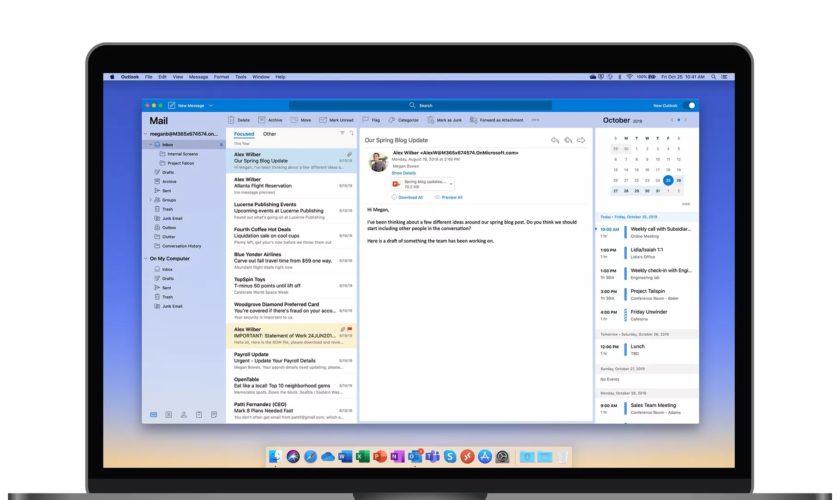840x500 pixels.
Task: Click the Reply All arrows icon
Action: point(568,140)
